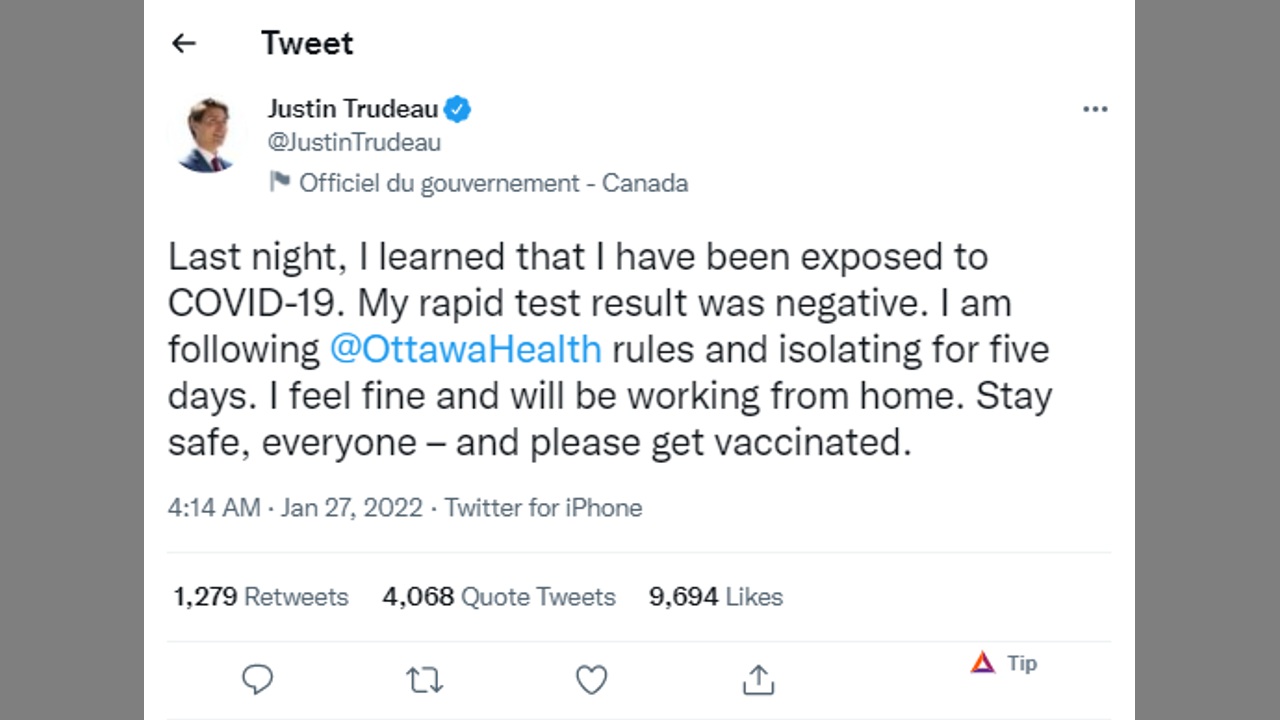Click the 4:14 AM Jan 27, 2022 timestamp
The image size is (1280, 720).
pyautogui.click(x=295, y=508)
